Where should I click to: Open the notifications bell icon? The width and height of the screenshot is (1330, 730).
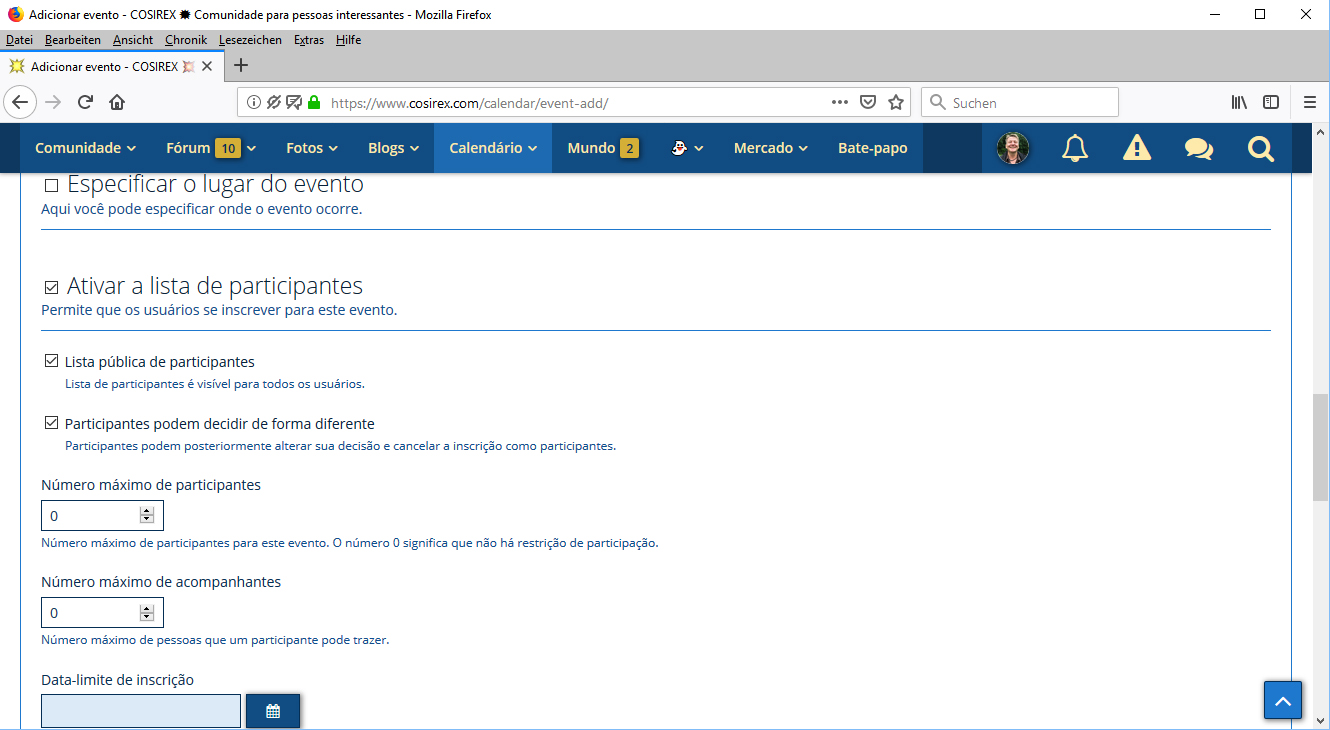pos(1075,148)
